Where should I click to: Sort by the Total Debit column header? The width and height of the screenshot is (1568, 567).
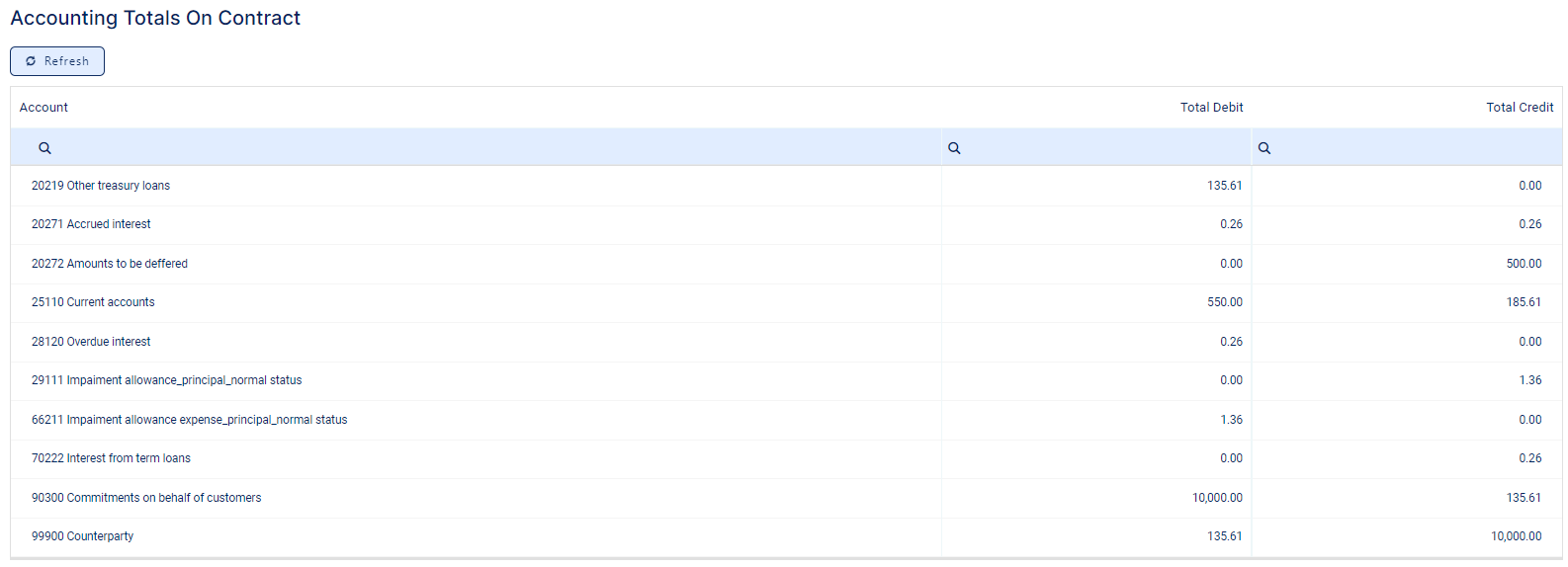pos(1211,108)
